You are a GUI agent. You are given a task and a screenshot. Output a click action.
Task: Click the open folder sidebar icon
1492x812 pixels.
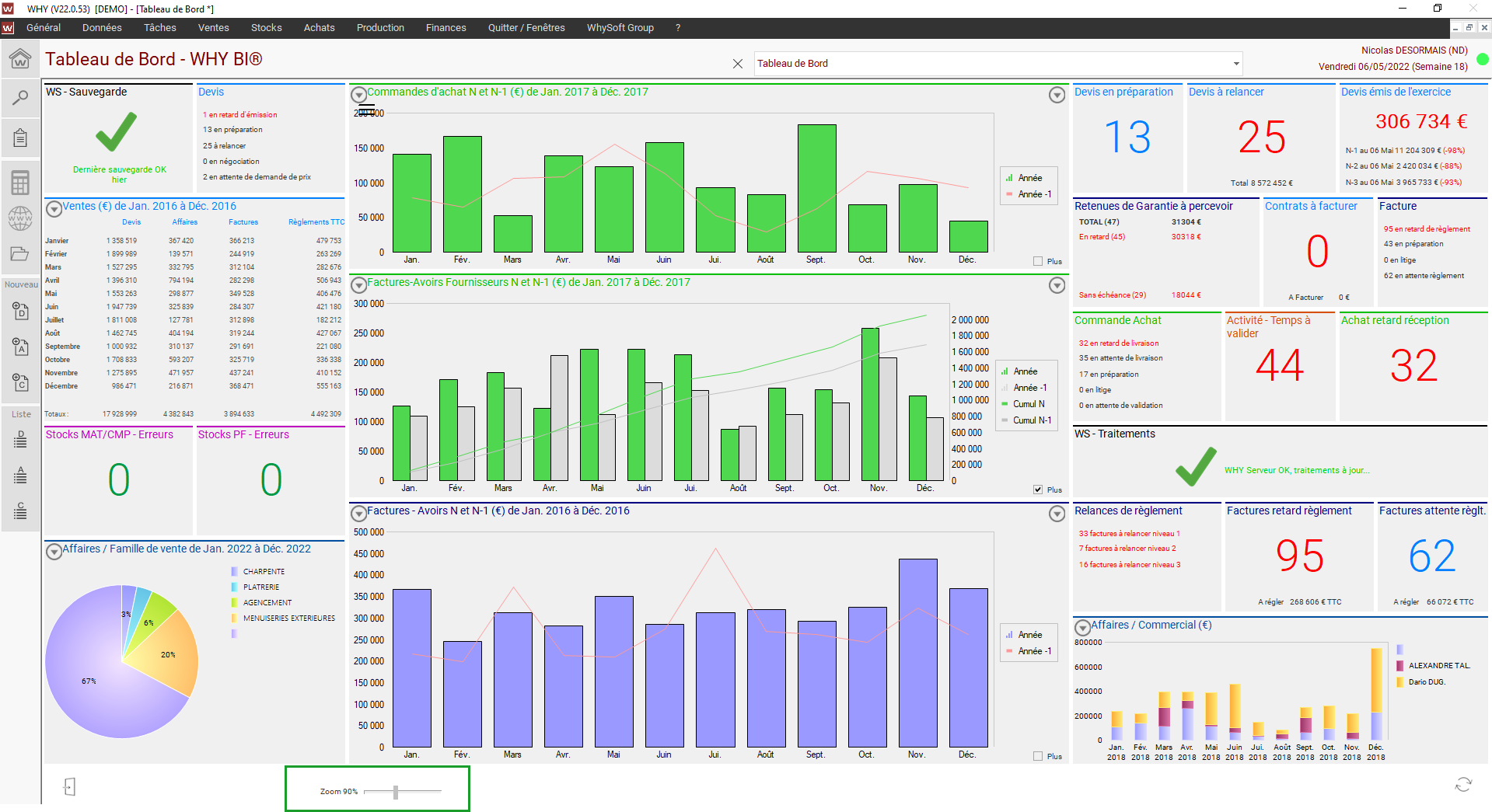coord(20,253)
